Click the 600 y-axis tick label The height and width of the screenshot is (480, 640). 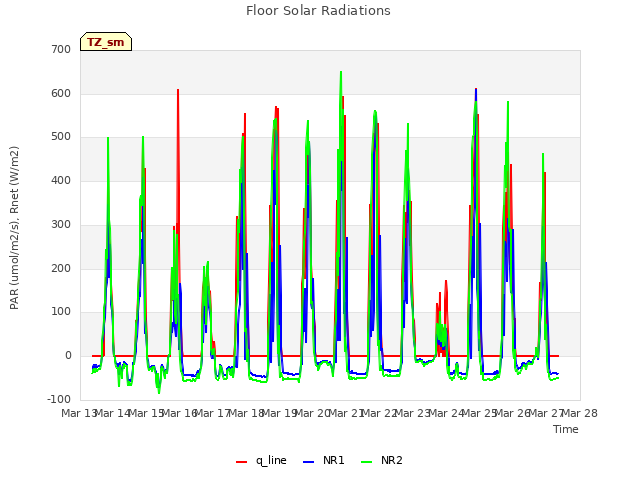point(61,93)
